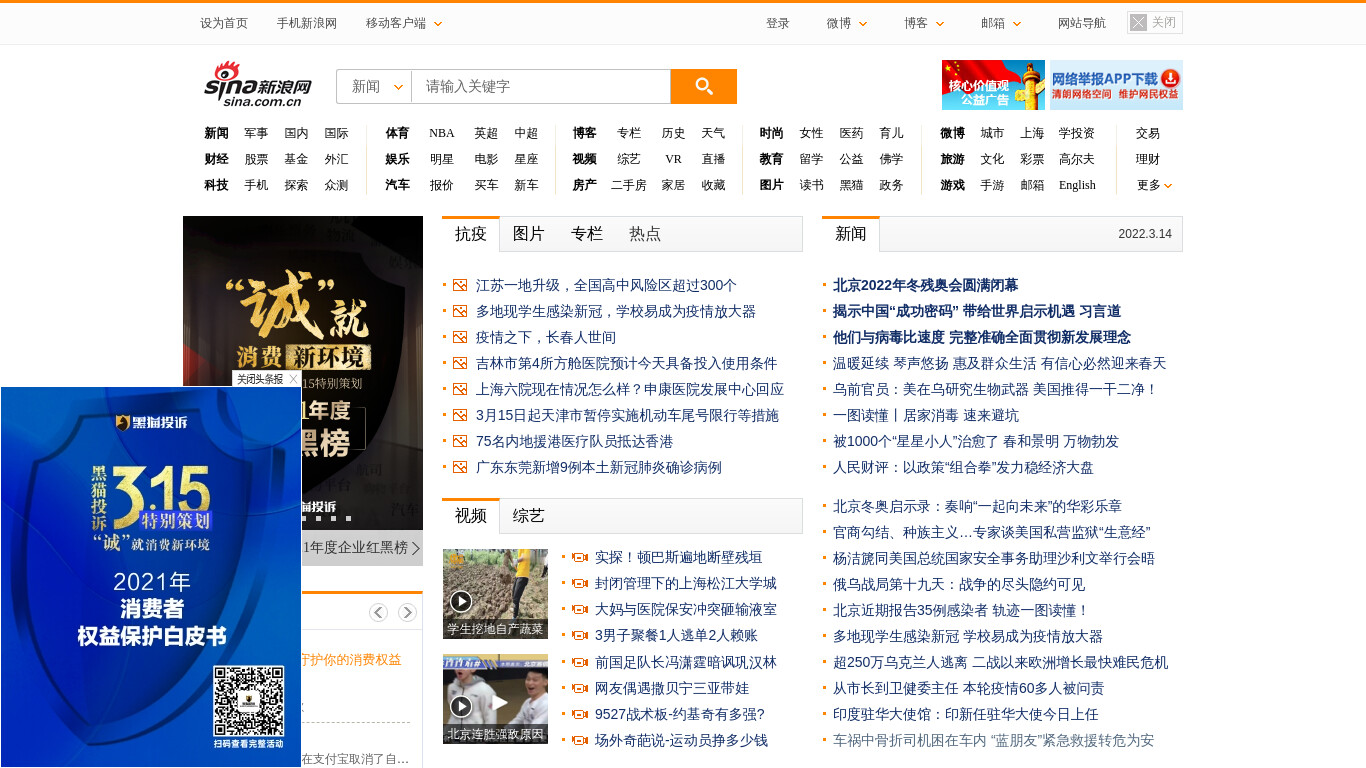Image resolution: width=1366 pixels, height=768 pixels.
Task: Click the 登录 login link
Action: coord(778,23)
